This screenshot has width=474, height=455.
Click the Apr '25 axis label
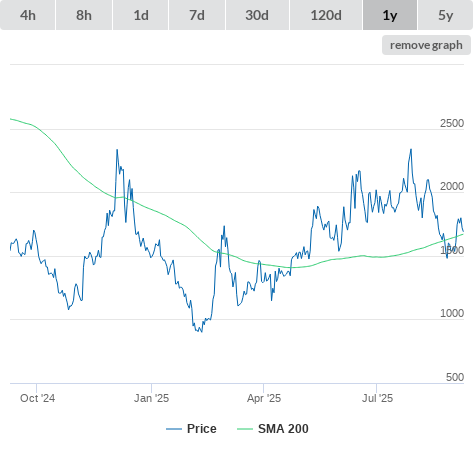click(x=264, y=398)
